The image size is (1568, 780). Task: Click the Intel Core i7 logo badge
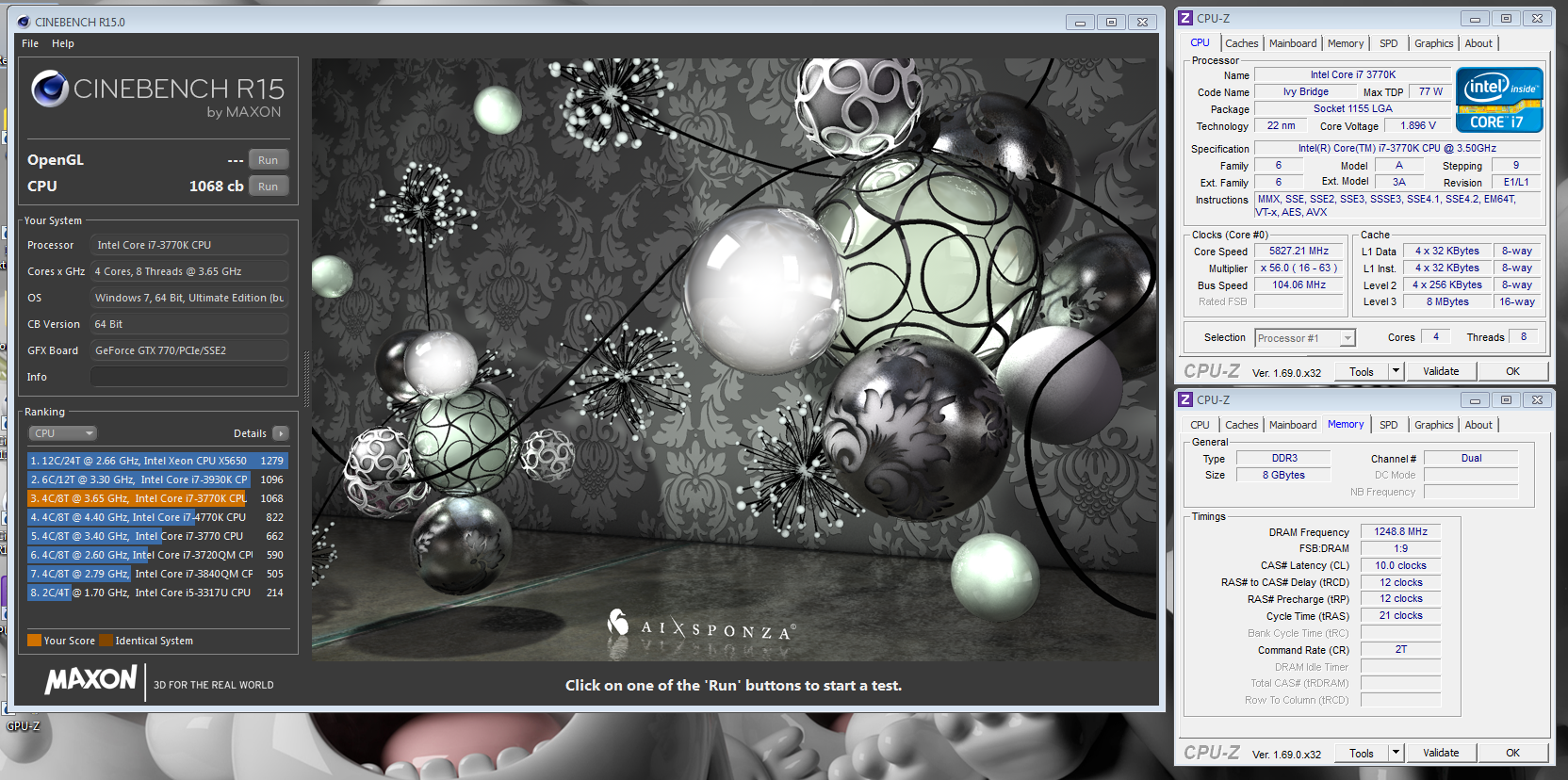pos(1499,99)
